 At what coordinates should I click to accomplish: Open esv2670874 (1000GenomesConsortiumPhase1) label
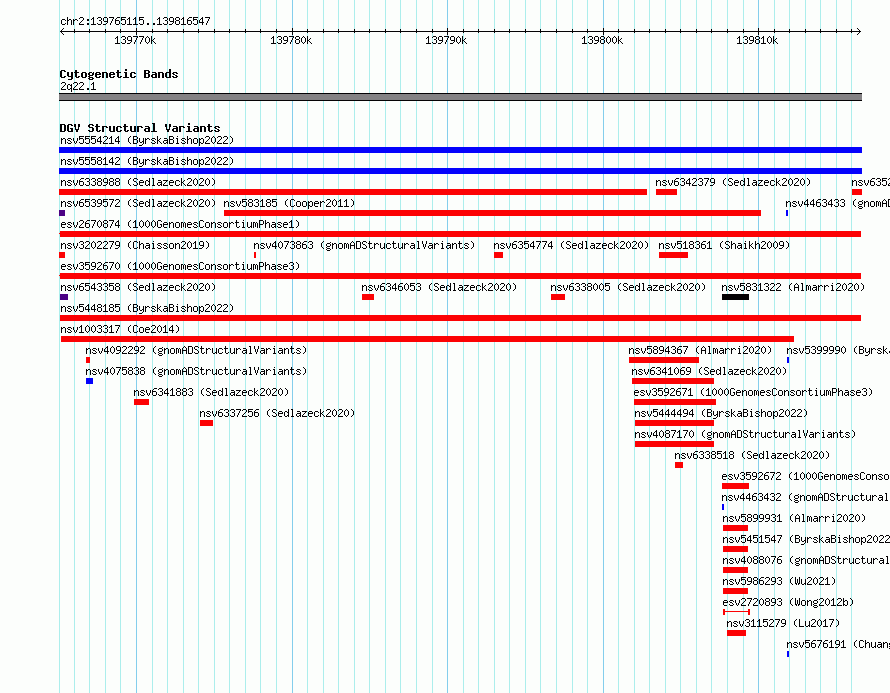point(180,224)
